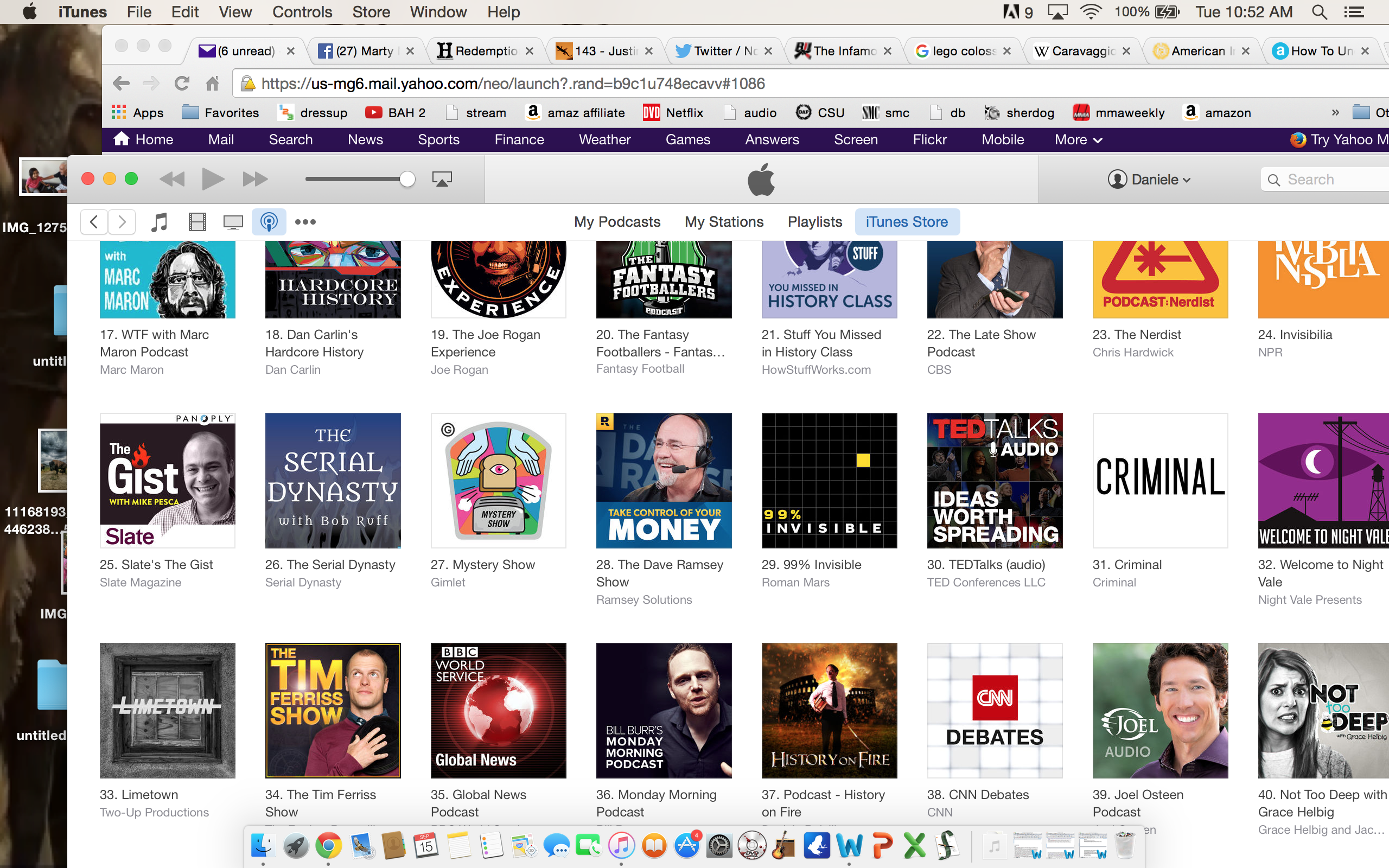
Task: Click Yahoo Mail nav link
Action: pyautogui.click(x=221, y=140)
